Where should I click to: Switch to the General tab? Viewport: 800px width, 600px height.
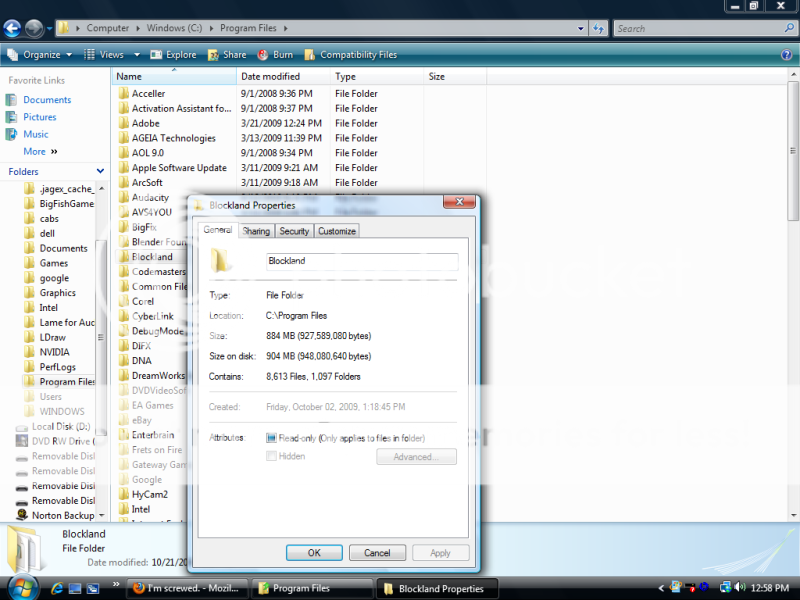coord(218,230)
